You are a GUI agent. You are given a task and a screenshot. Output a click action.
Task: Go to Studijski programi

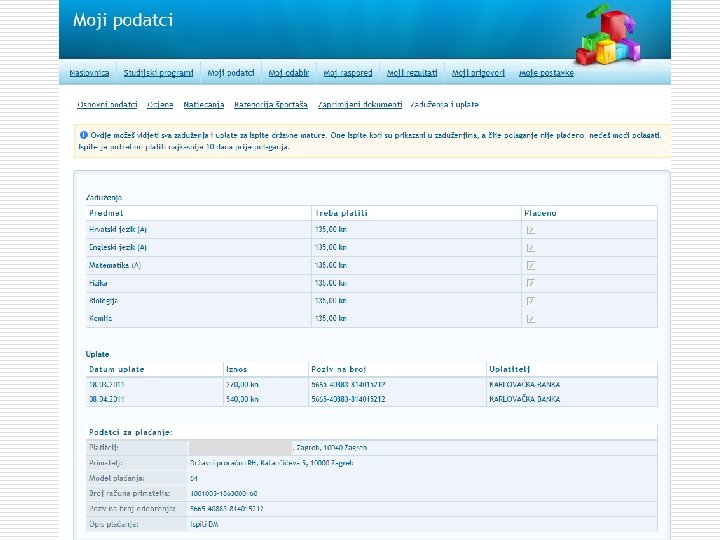tap(158, 73)
